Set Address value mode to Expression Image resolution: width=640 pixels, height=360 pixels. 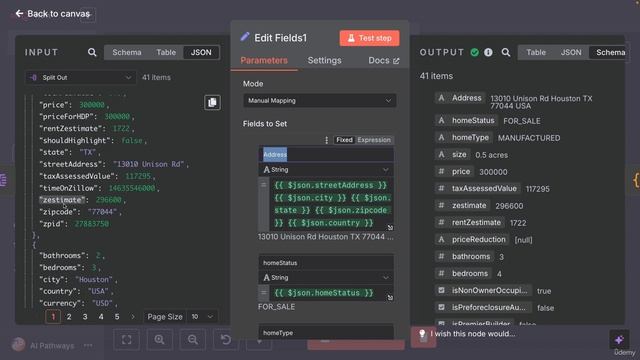tap(374, 140)
